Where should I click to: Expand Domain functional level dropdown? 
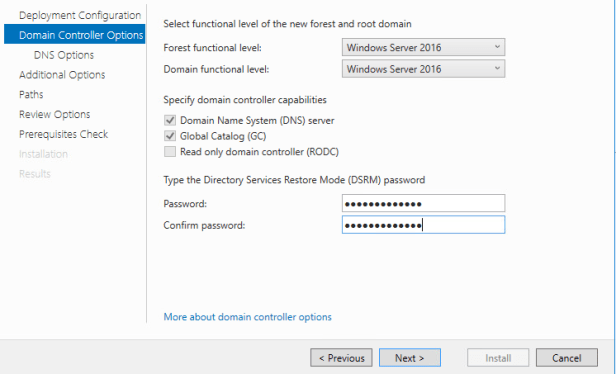click(x=423, y=69)
